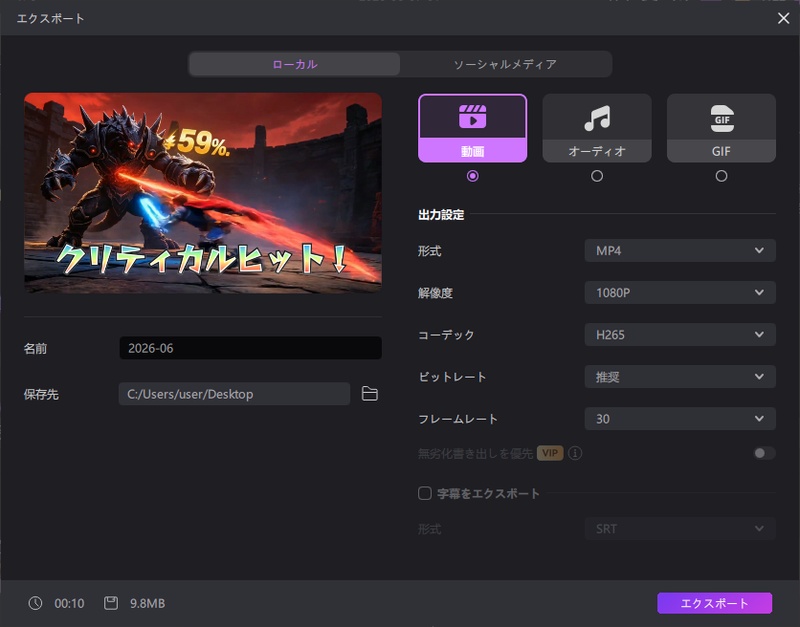Viewport: 800px width, 627px height.
Task: Open the コーデック H265 dropdown
Action: click(680, 335)
